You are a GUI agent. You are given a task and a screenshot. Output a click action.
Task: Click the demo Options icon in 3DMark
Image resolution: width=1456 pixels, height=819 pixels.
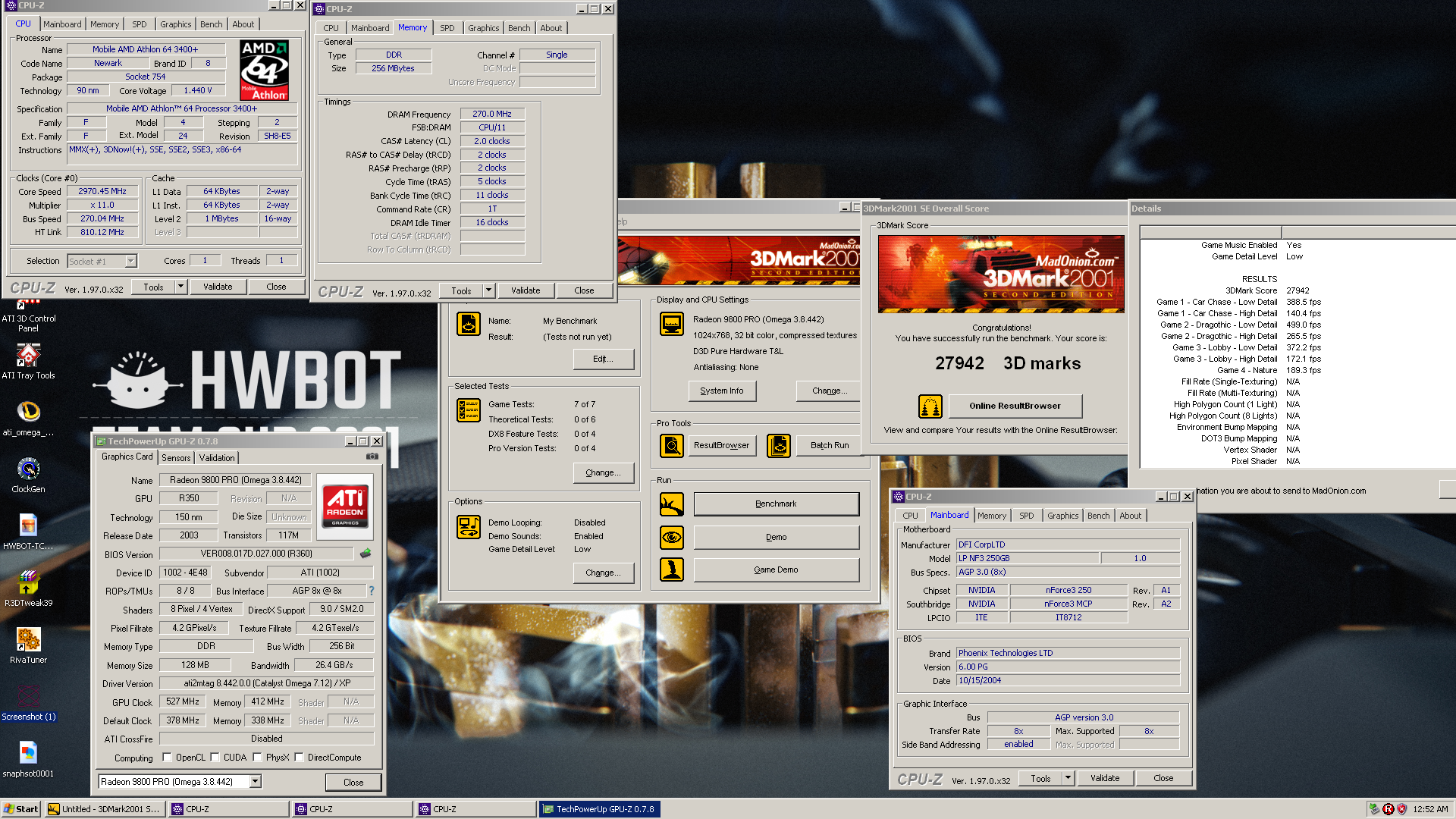tap(468, 526)
